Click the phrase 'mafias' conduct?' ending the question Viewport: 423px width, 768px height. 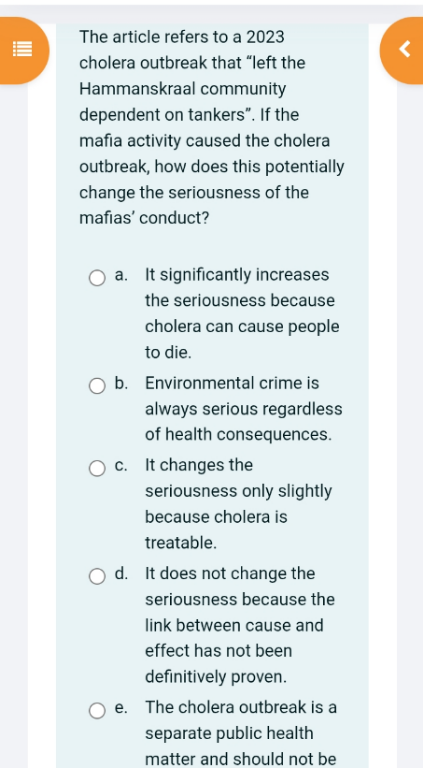click(x=144, y=218)
